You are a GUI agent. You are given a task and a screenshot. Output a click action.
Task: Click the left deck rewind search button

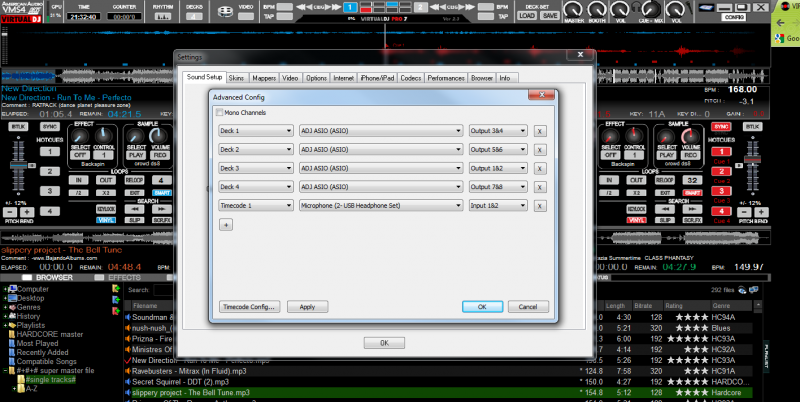tap(135, 209)
